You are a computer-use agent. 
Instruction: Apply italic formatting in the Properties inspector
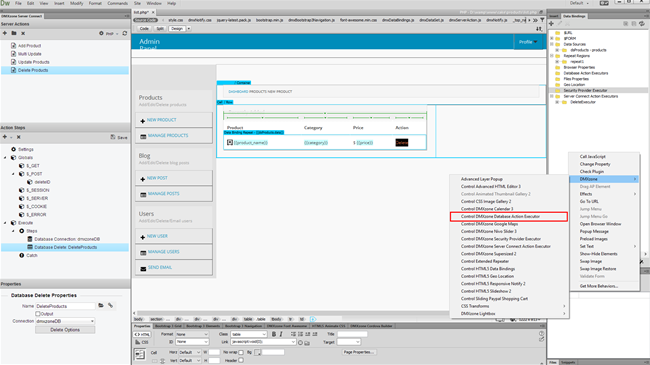point(281,334)
